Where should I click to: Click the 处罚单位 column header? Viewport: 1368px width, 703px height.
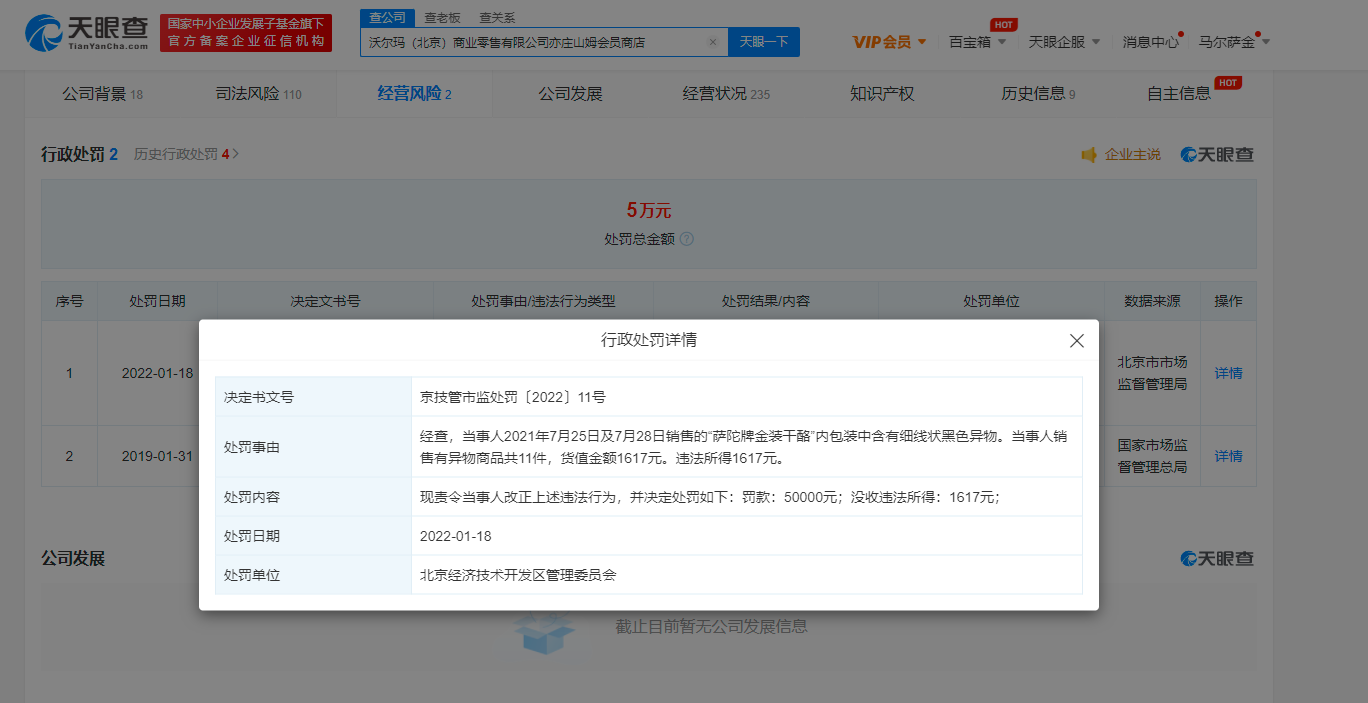[991, 301]
